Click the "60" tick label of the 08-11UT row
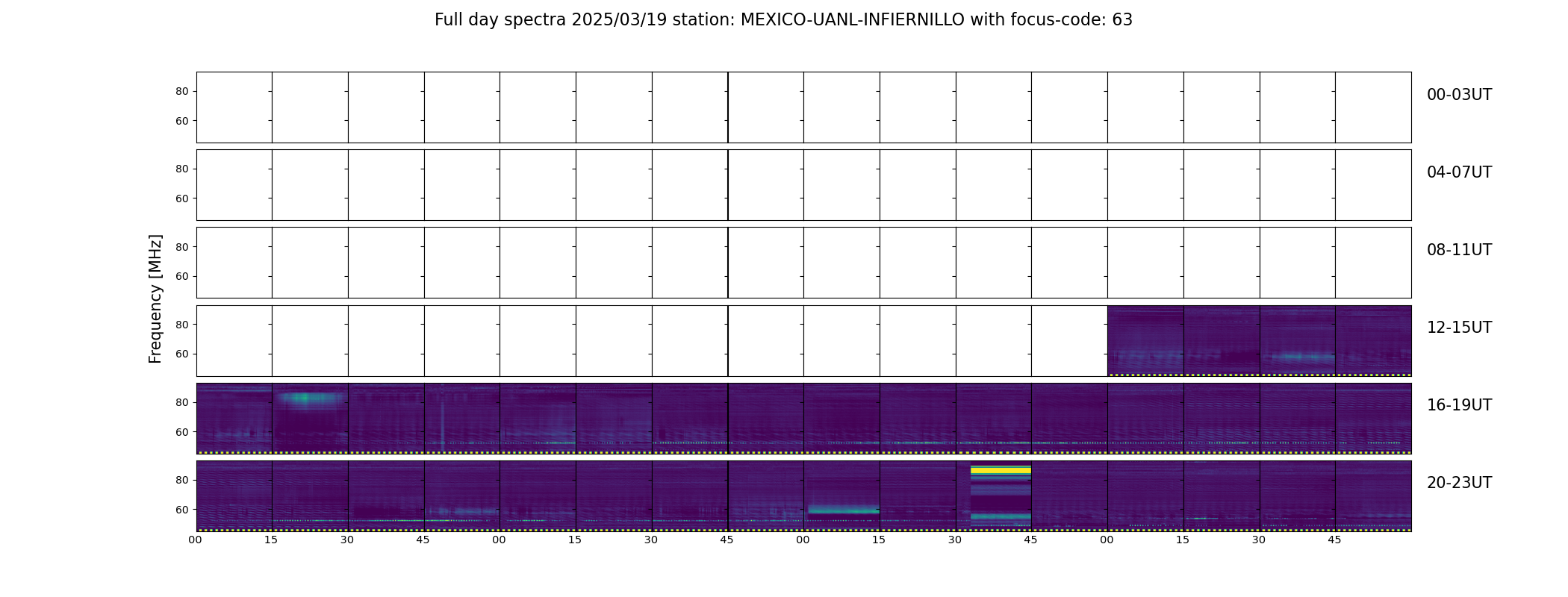The height and width of the screenshot is (597, 1568). [182, 276]
